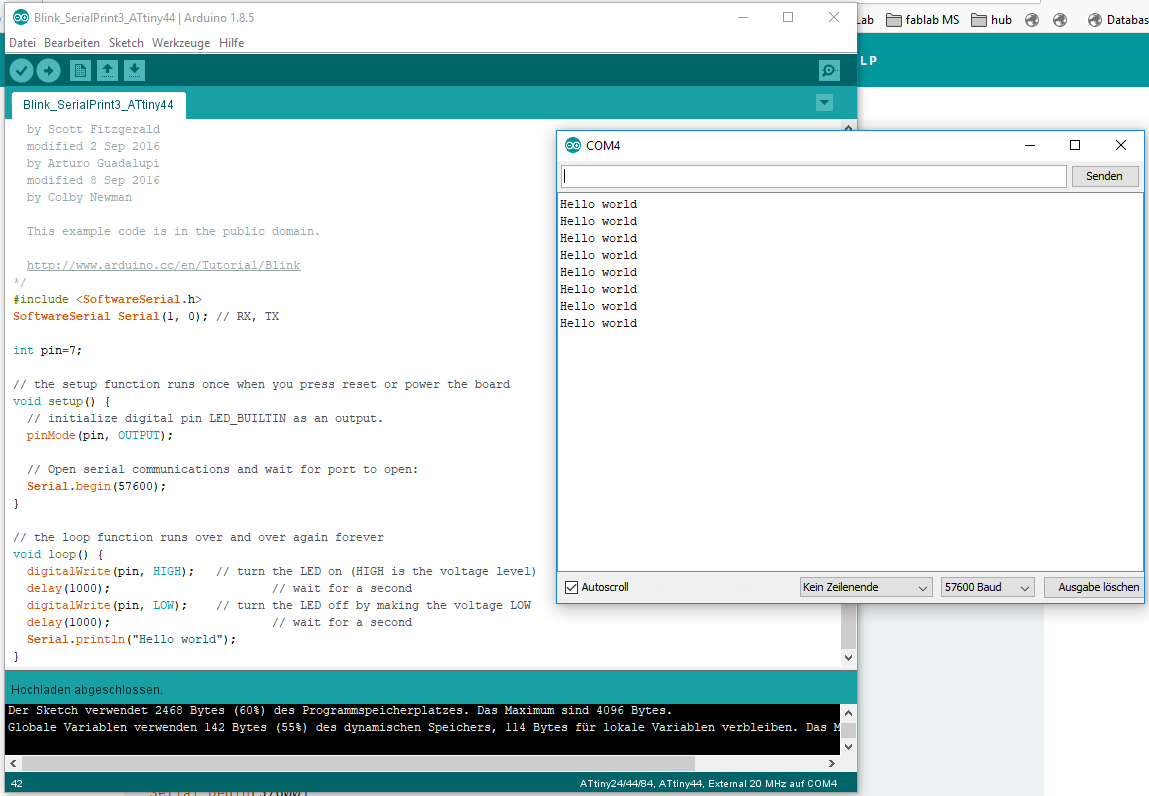The width and height of the screenshot is (1149, 796).
Task: Click the digitalWrite(pin, HIGH) line
Action: [x=111, y=571]
